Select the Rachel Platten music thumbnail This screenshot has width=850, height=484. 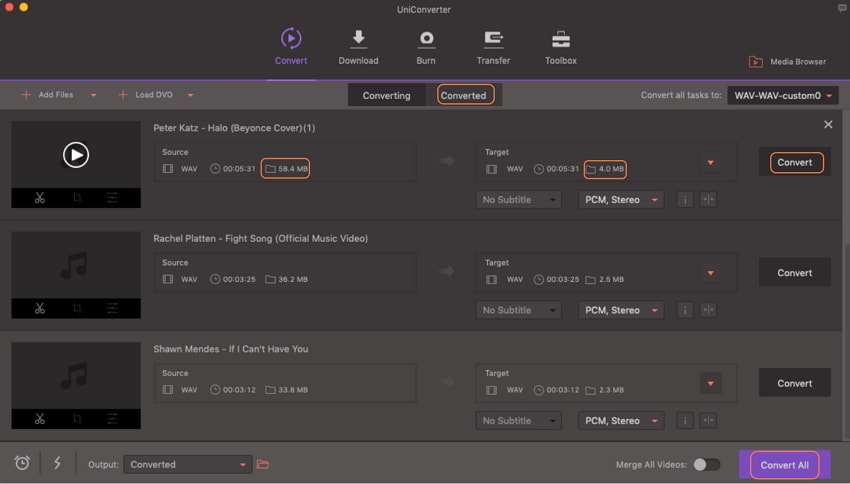tap(76, 265)
